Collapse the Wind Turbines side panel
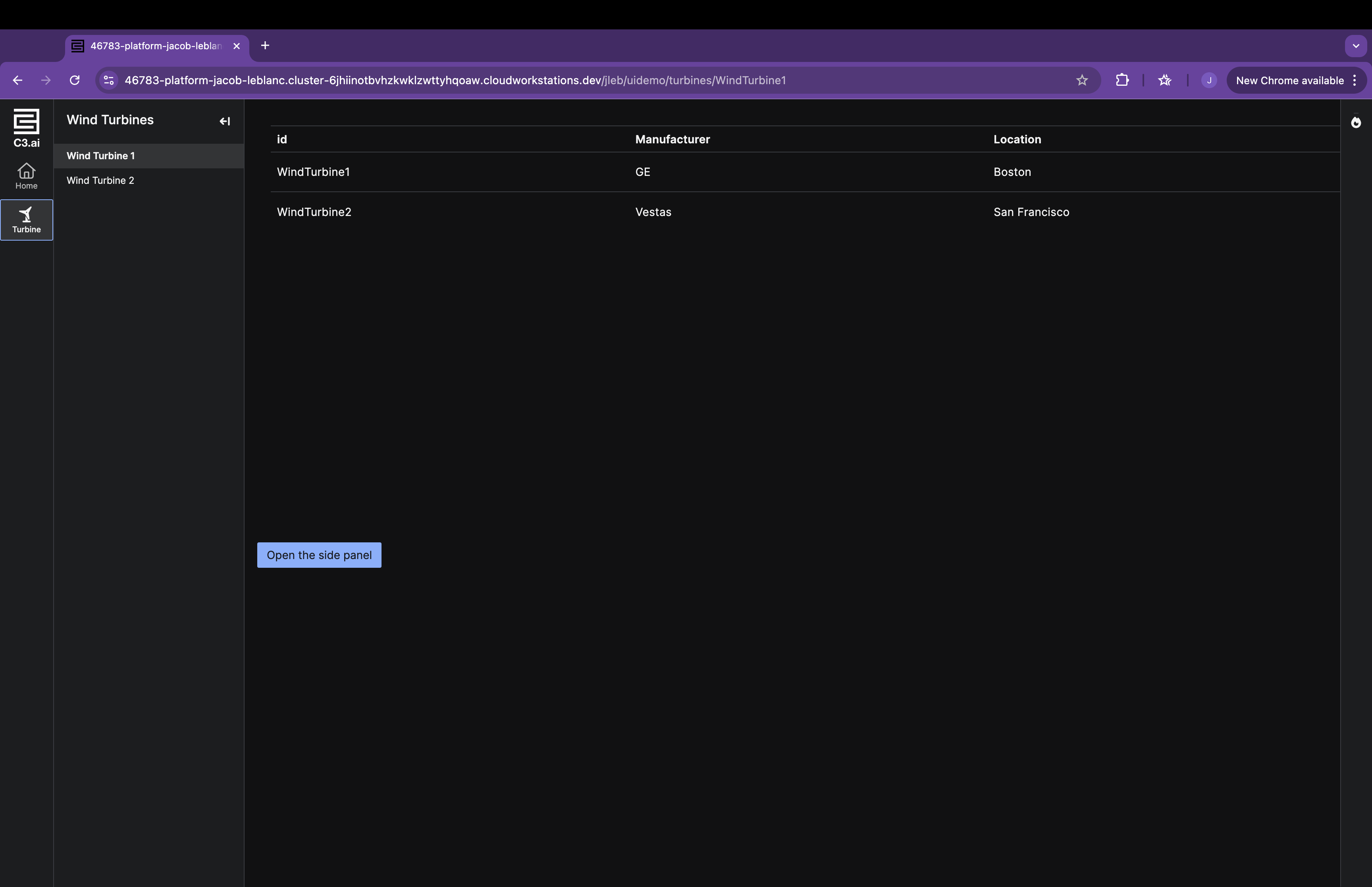 [x=225, y=121]
